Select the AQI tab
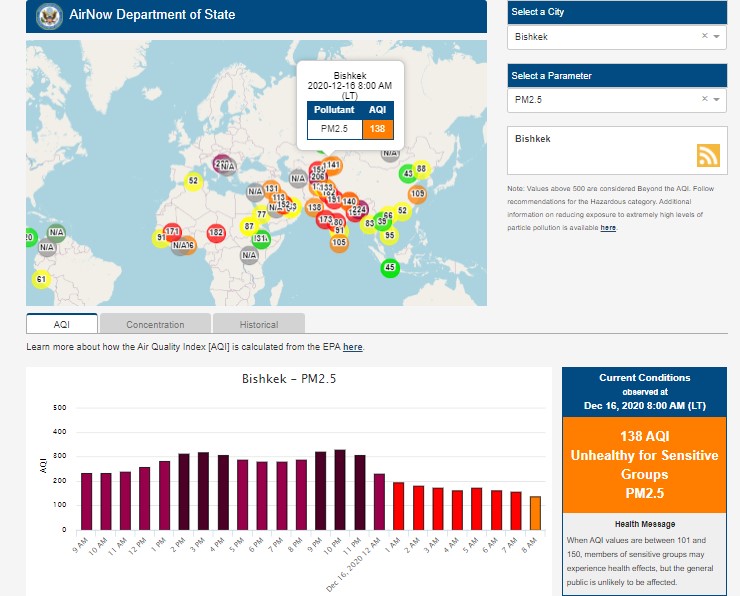Image resolution: width=740 pixels, height=596 pixels. coord(62,324)
